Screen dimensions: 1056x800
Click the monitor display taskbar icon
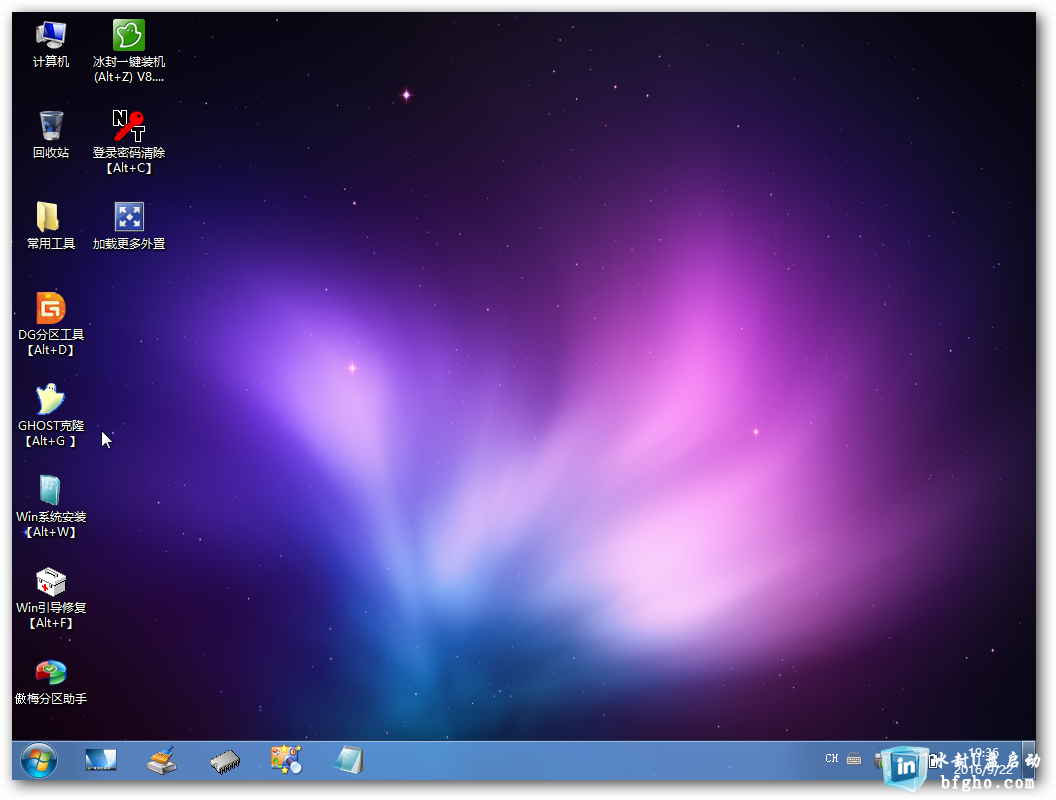pos(101,761)
